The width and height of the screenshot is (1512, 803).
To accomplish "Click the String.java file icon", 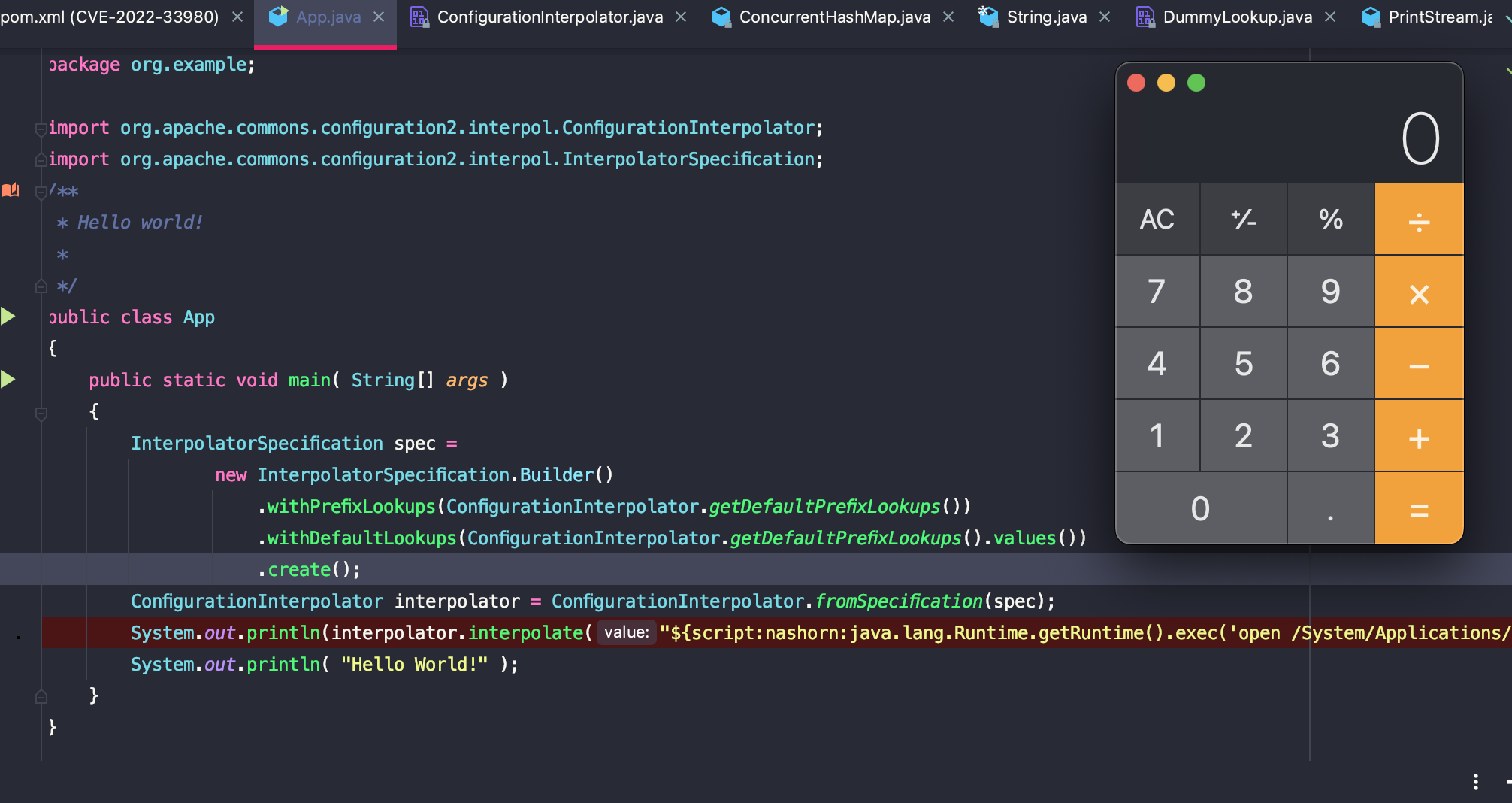I will (988, 17).
